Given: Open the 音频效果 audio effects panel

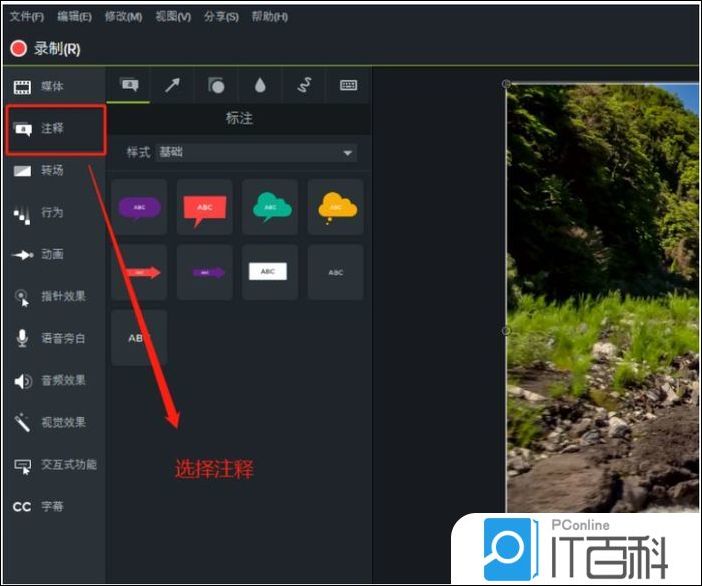Looking at the screenshot, I should pos(55,381).
